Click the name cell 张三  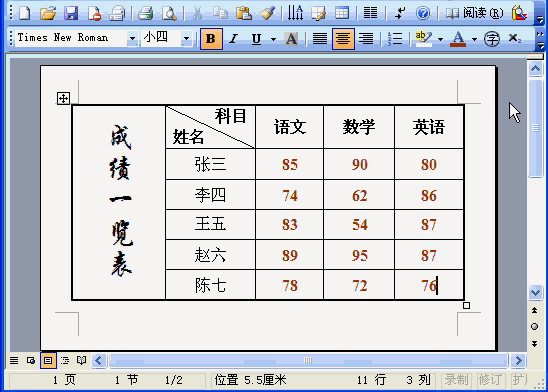pyautogui.click(x=210, y=164)
